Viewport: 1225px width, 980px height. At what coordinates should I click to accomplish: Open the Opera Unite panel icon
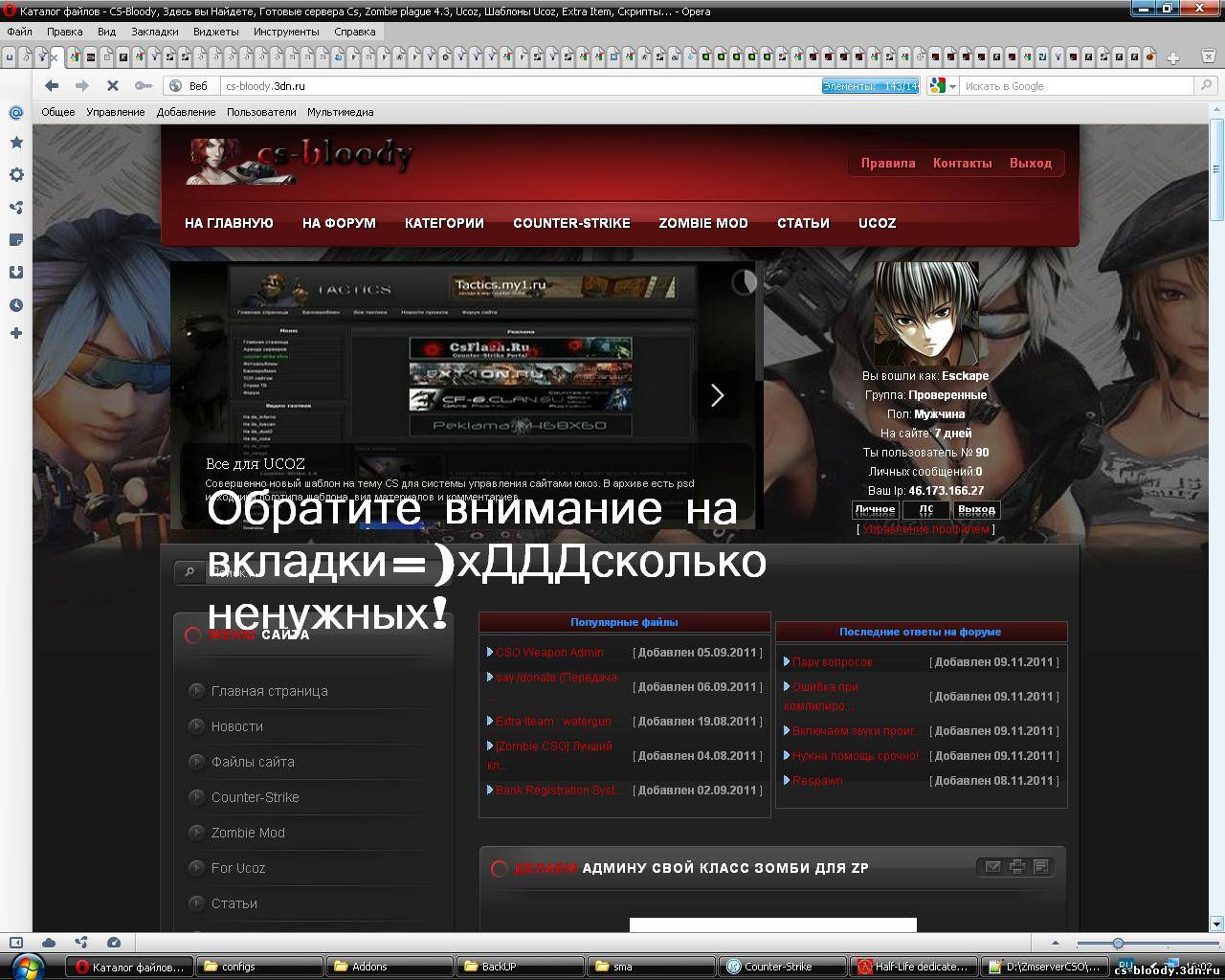pyautogui.click(x=16, y=208)
